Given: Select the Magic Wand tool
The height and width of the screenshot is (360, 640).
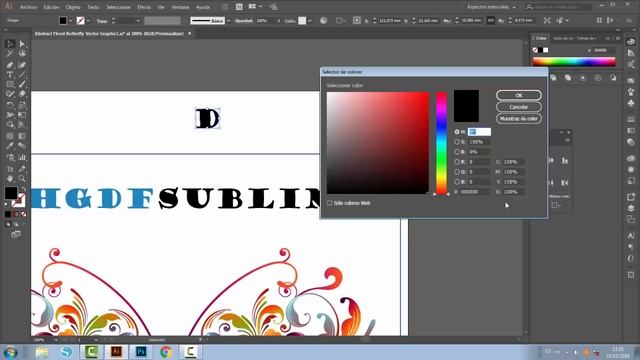Looking at the screenshot, I should (x=10, y=54).
